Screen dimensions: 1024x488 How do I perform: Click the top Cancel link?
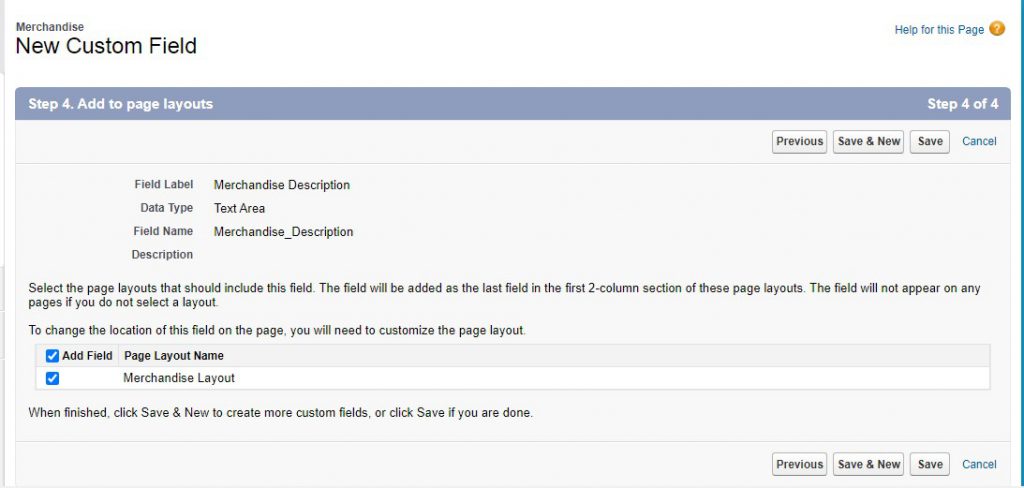click(x=979, y=142)
